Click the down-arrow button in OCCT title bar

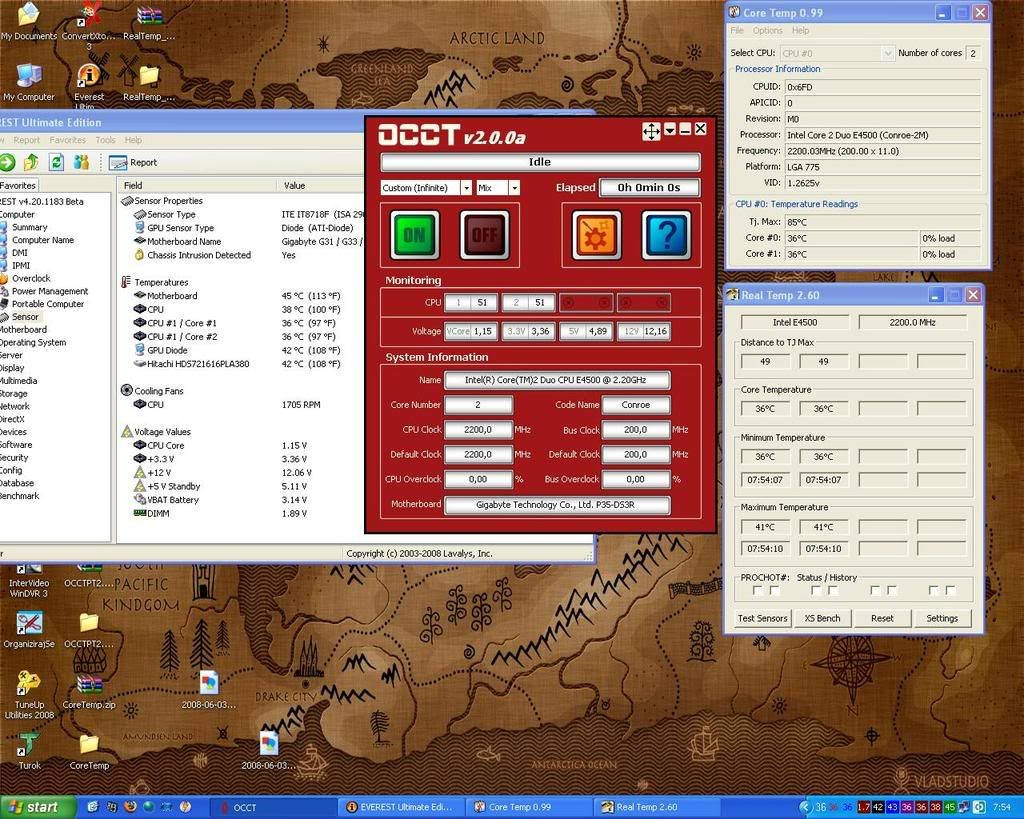669,130
